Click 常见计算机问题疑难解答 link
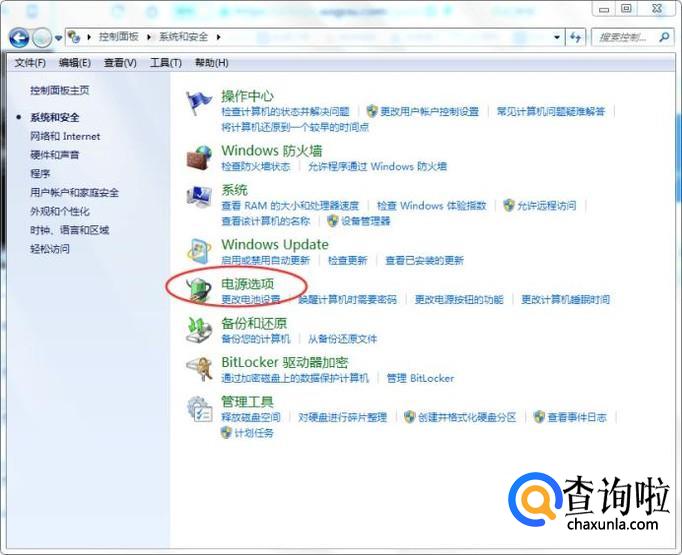This screenshot has height=555, width=682. (551, 111)
